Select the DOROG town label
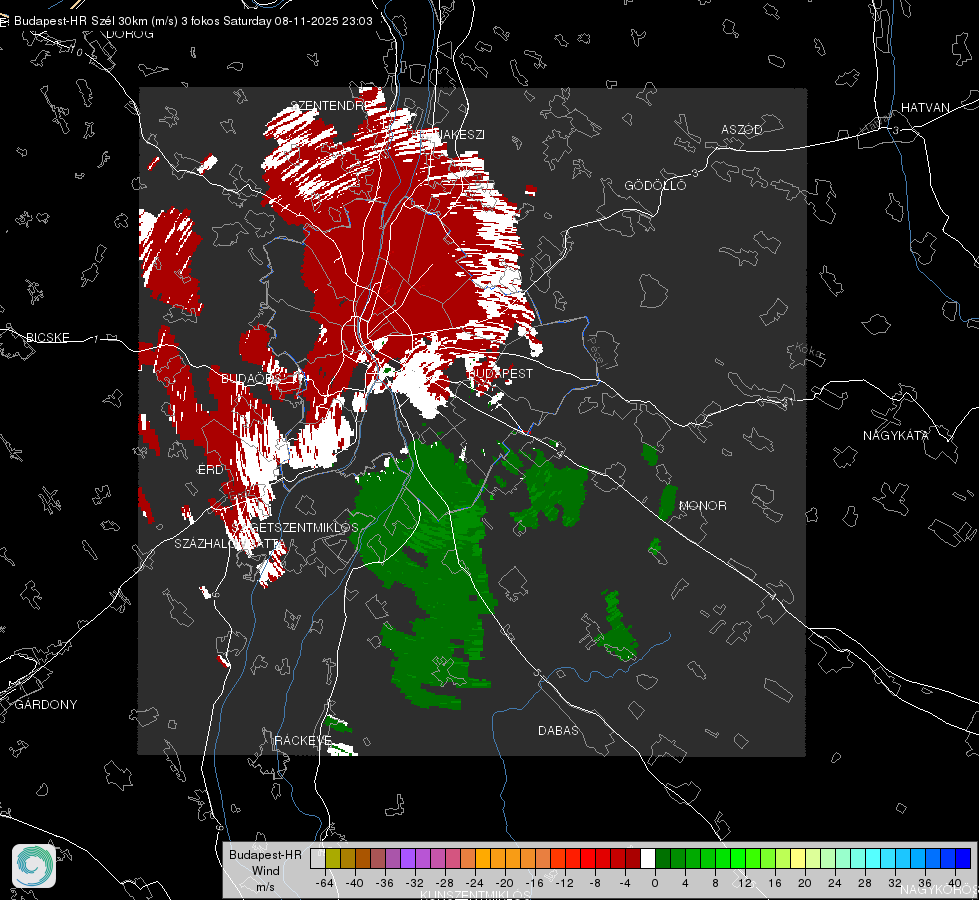 pos(129,34)
